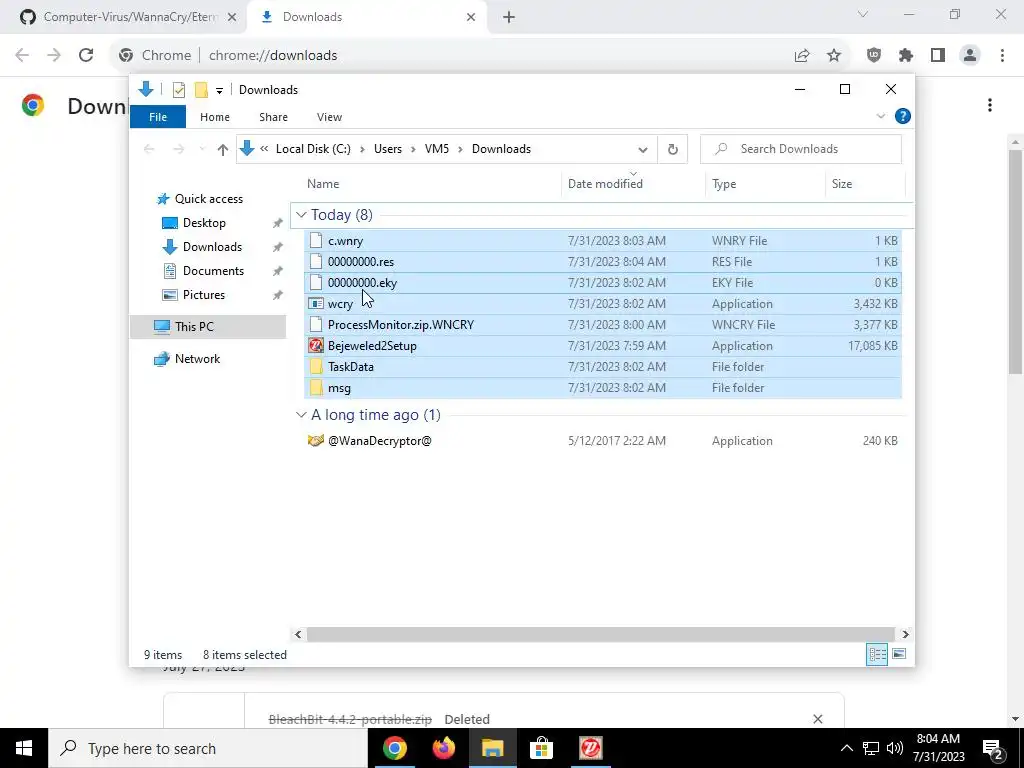Bookmark this tab with star icon
Screen dimensions: 1024x768
point(834,56)
